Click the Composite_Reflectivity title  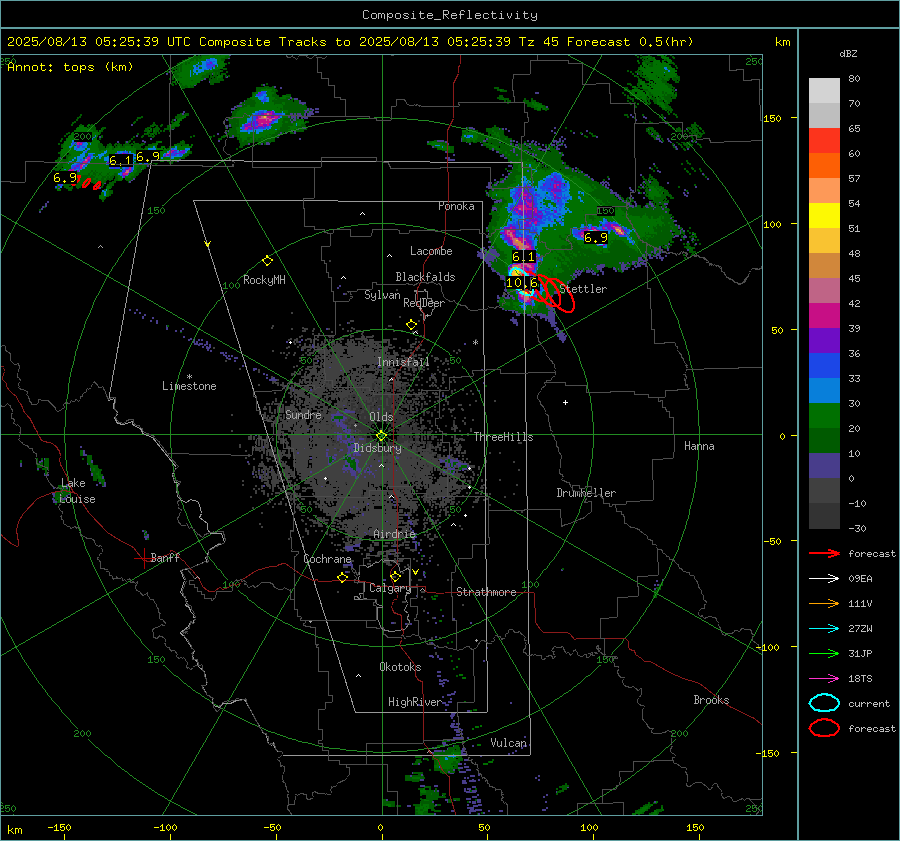pyautogui.click(x=450, y=15)
